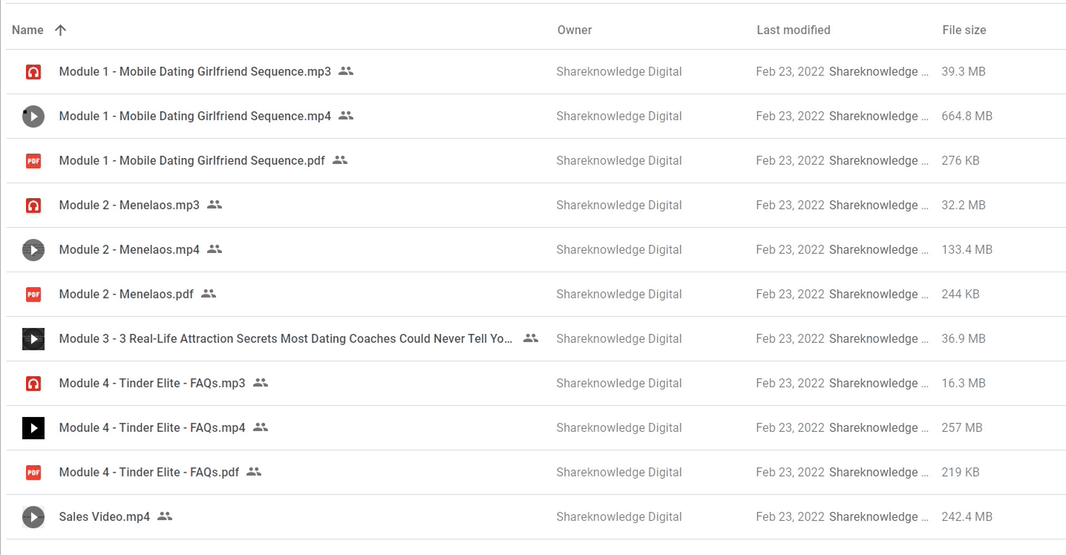Click shared icon next to Sales Video.mp4
Screen dimensions: 1066x555
tap(165, 517)
